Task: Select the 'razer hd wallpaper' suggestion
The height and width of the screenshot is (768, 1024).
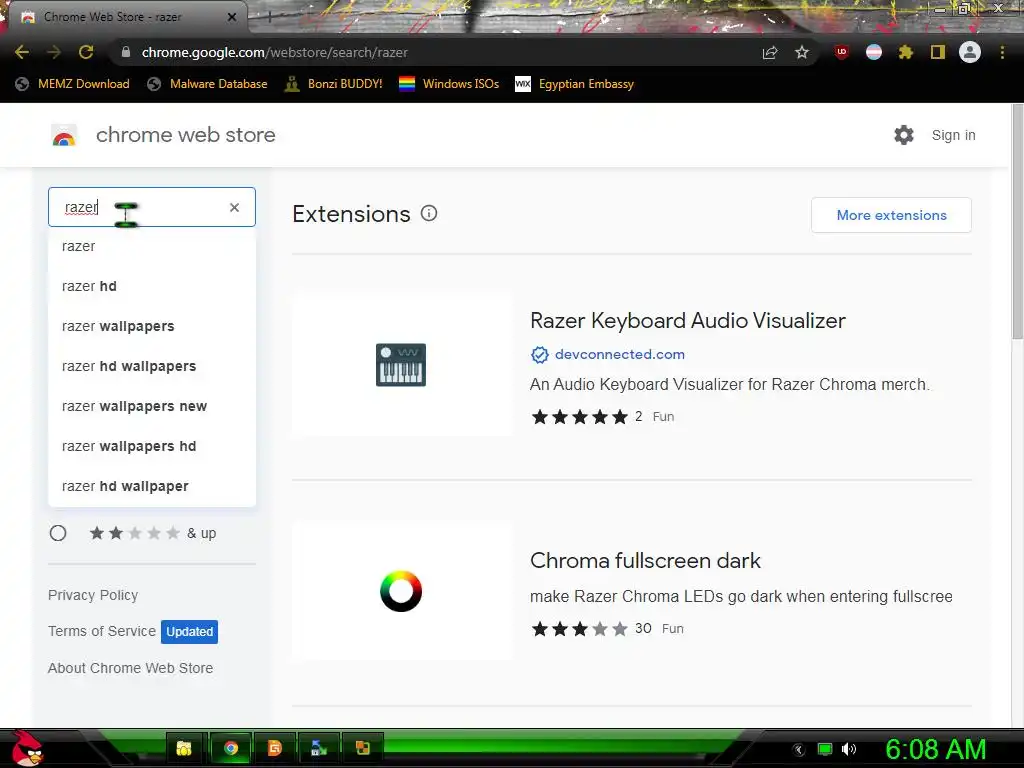Action: coord(152,486)
